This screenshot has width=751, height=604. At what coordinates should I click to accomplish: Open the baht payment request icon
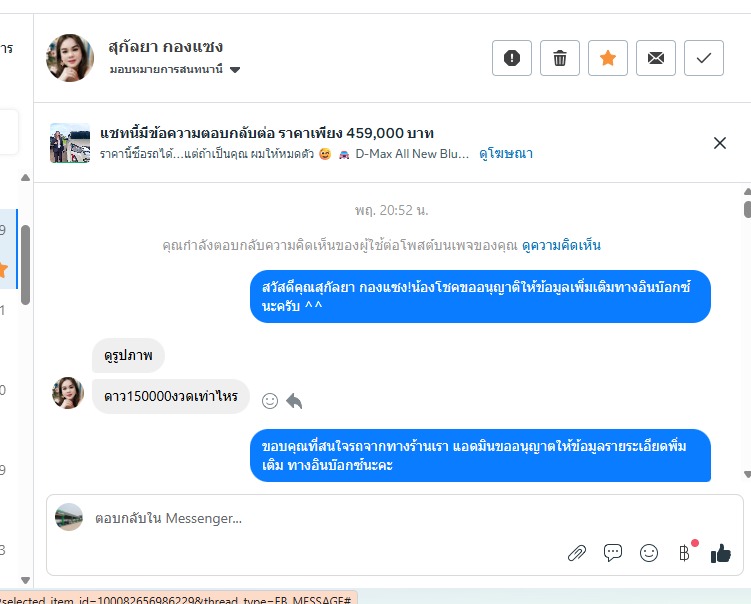pos(684,553)
